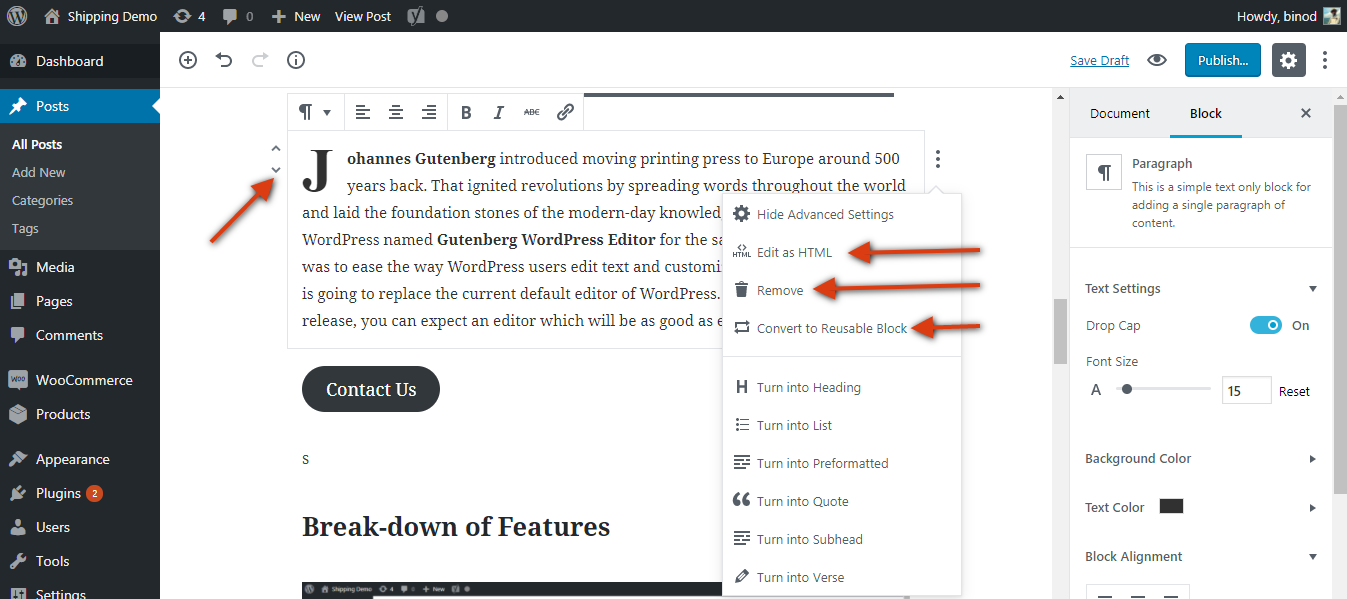
Task: Choose Convert to Reusable Block
Action: pyautogui.click(x=841, y=328)
